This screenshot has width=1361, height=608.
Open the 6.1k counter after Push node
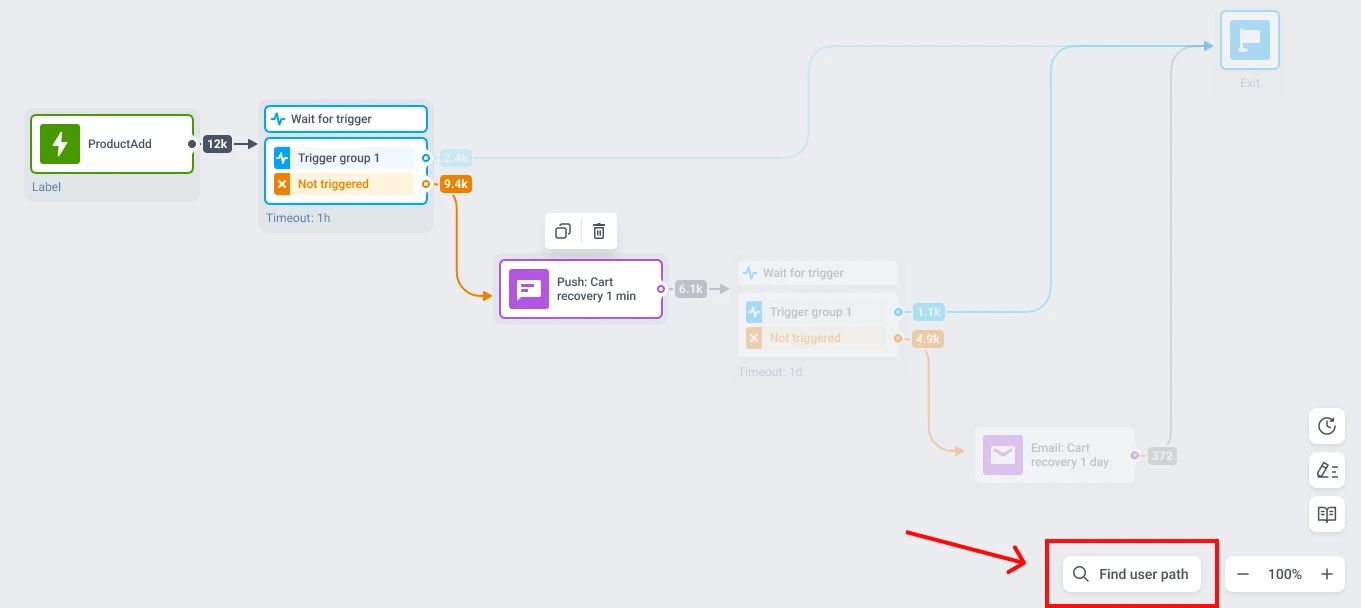coord(690,288)
